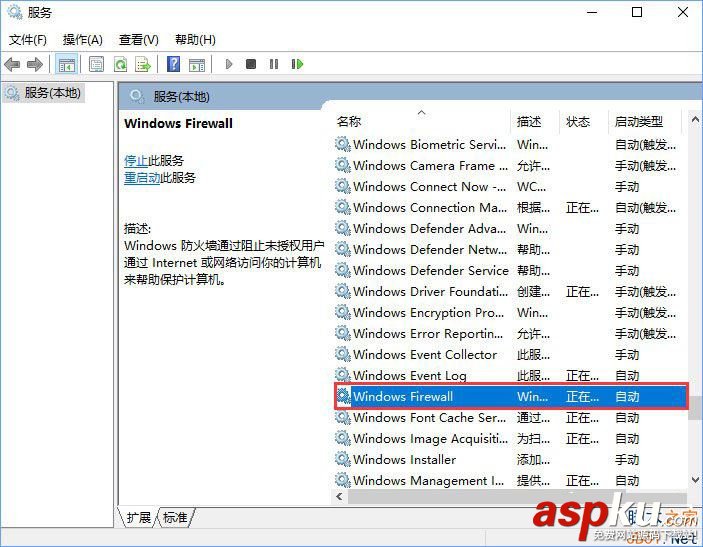703x547 pixels.
Task: Select the Windows Encryption Provider service name
Action: (x=428, y=313)
